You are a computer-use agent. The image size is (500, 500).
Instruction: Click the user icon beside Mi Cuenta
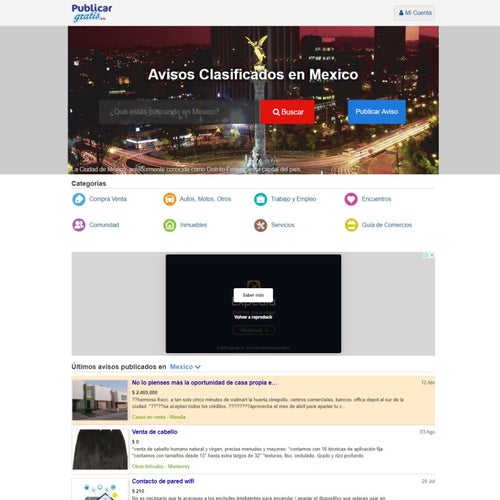coord(401,13)
